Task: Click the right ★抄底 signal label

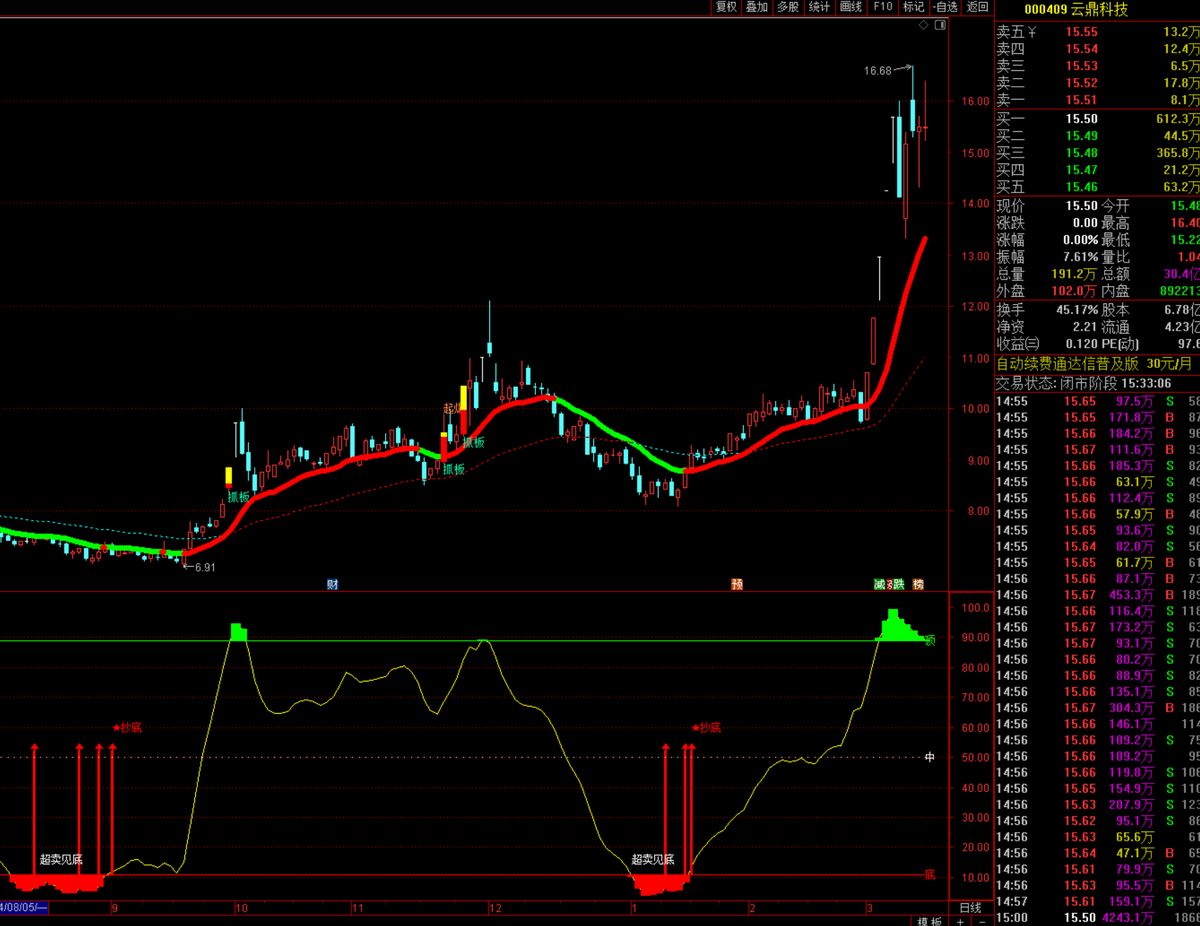Action: [x=706, y=728]
